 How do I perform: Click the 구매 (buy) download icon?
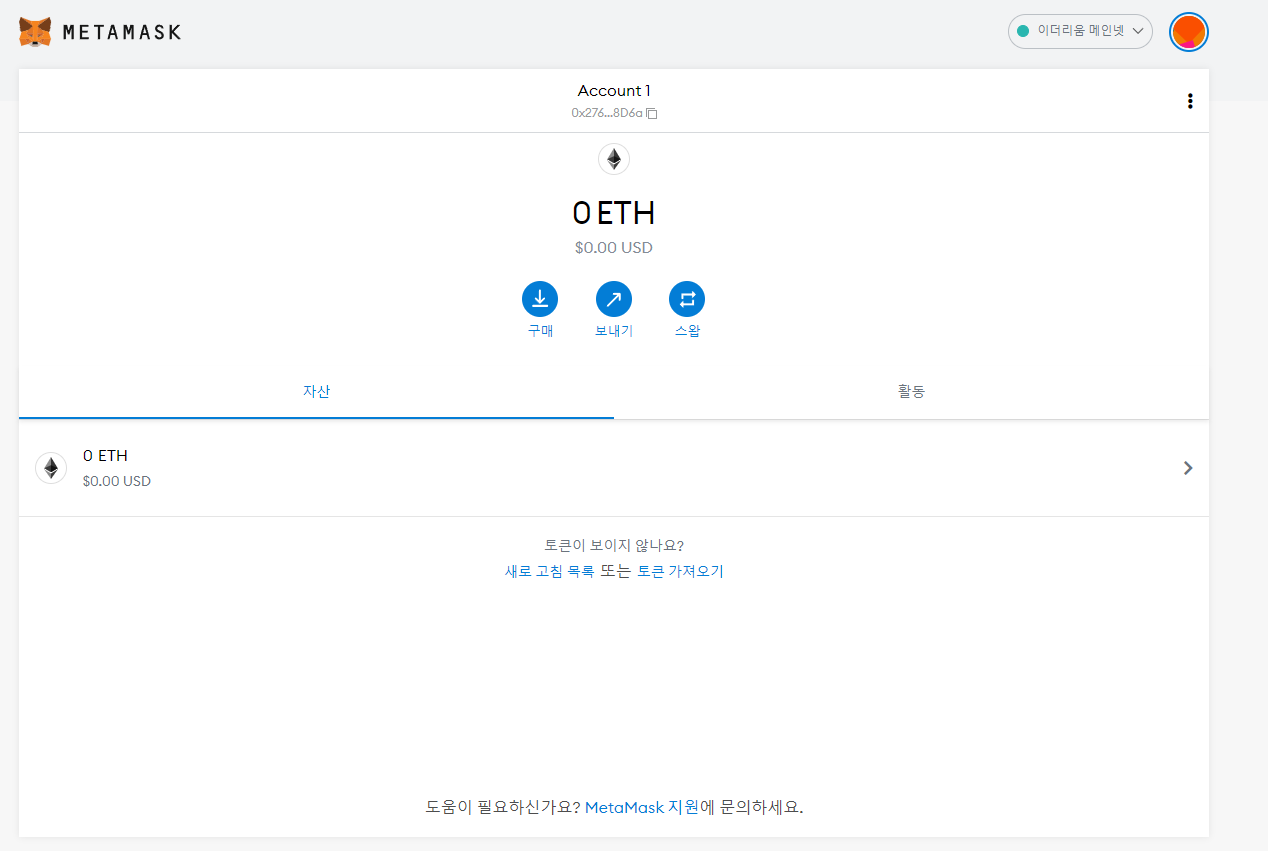pyautogui.click(x=540, y=298)
